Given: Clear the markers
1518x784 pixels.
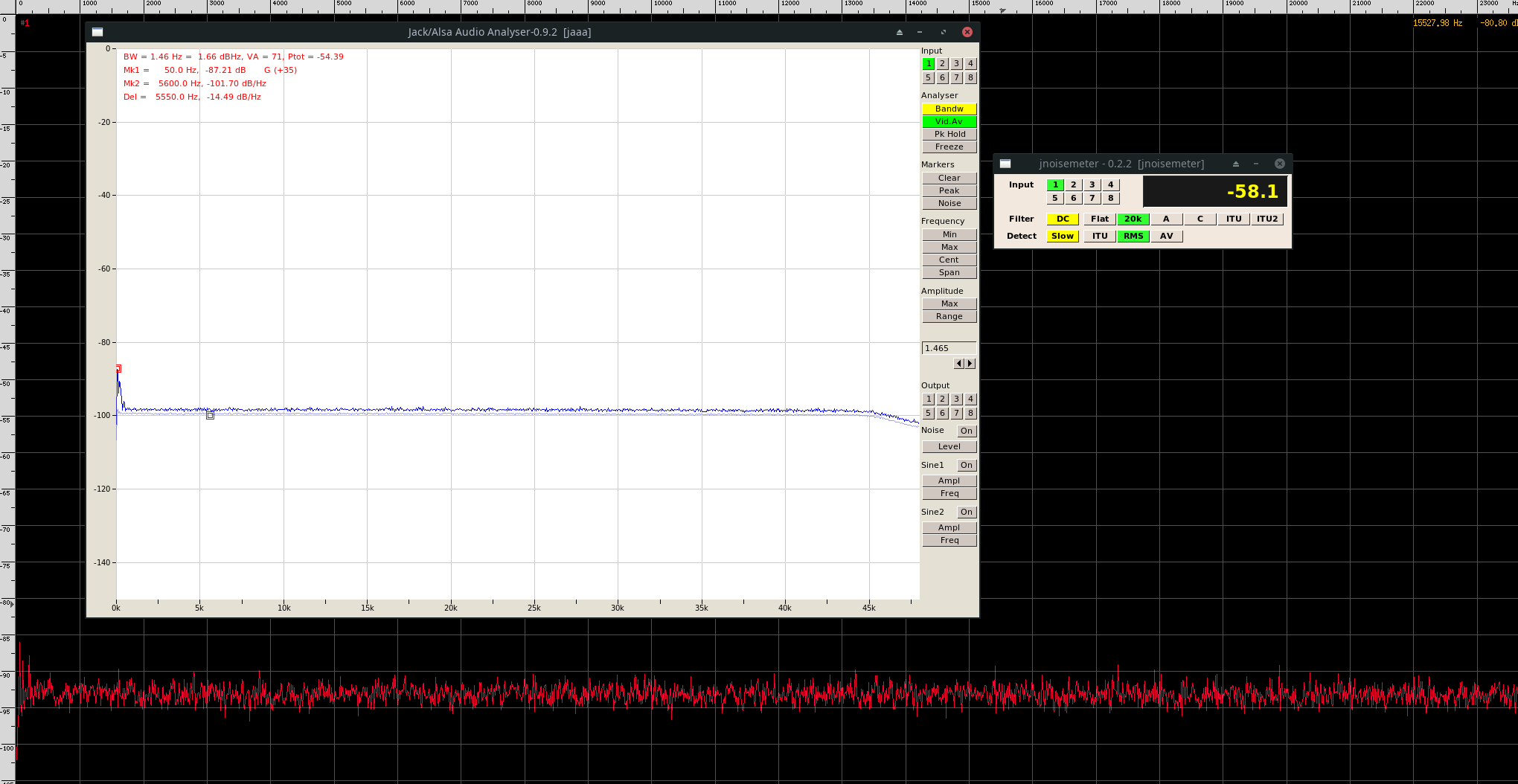Looking at the screenshot, I should [949, 178].
